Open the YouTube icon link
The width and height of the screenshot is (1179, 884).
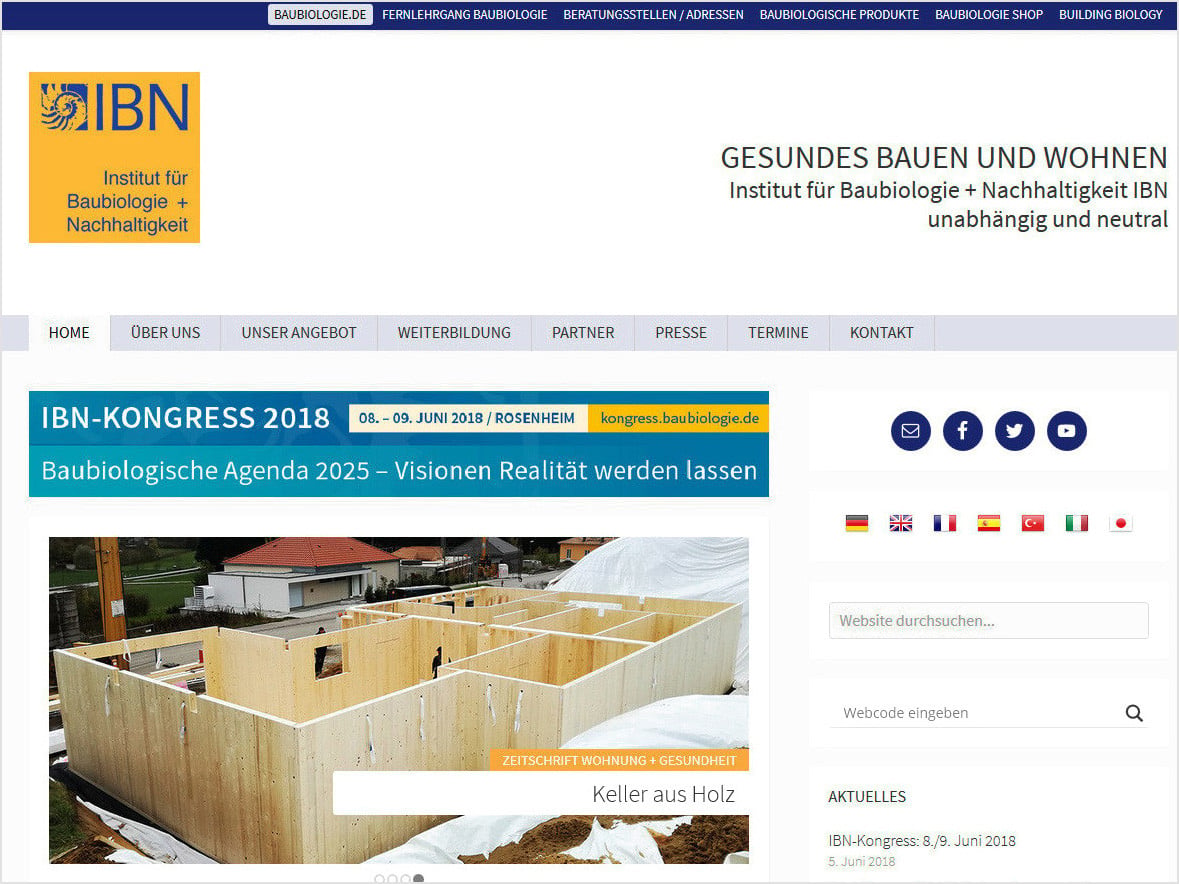(x=1066, y=431)
